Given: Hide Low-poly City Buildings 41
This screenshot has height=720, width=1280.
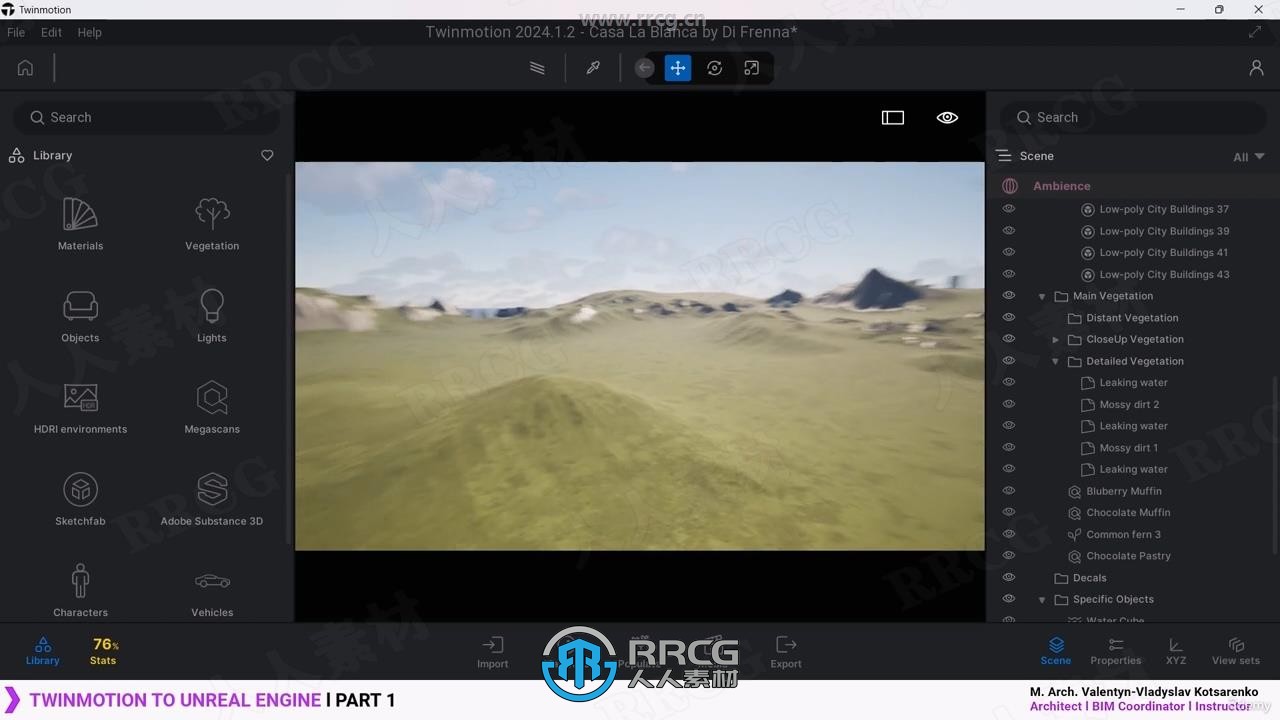Looking at the screenshot, I should point(1009,252).
